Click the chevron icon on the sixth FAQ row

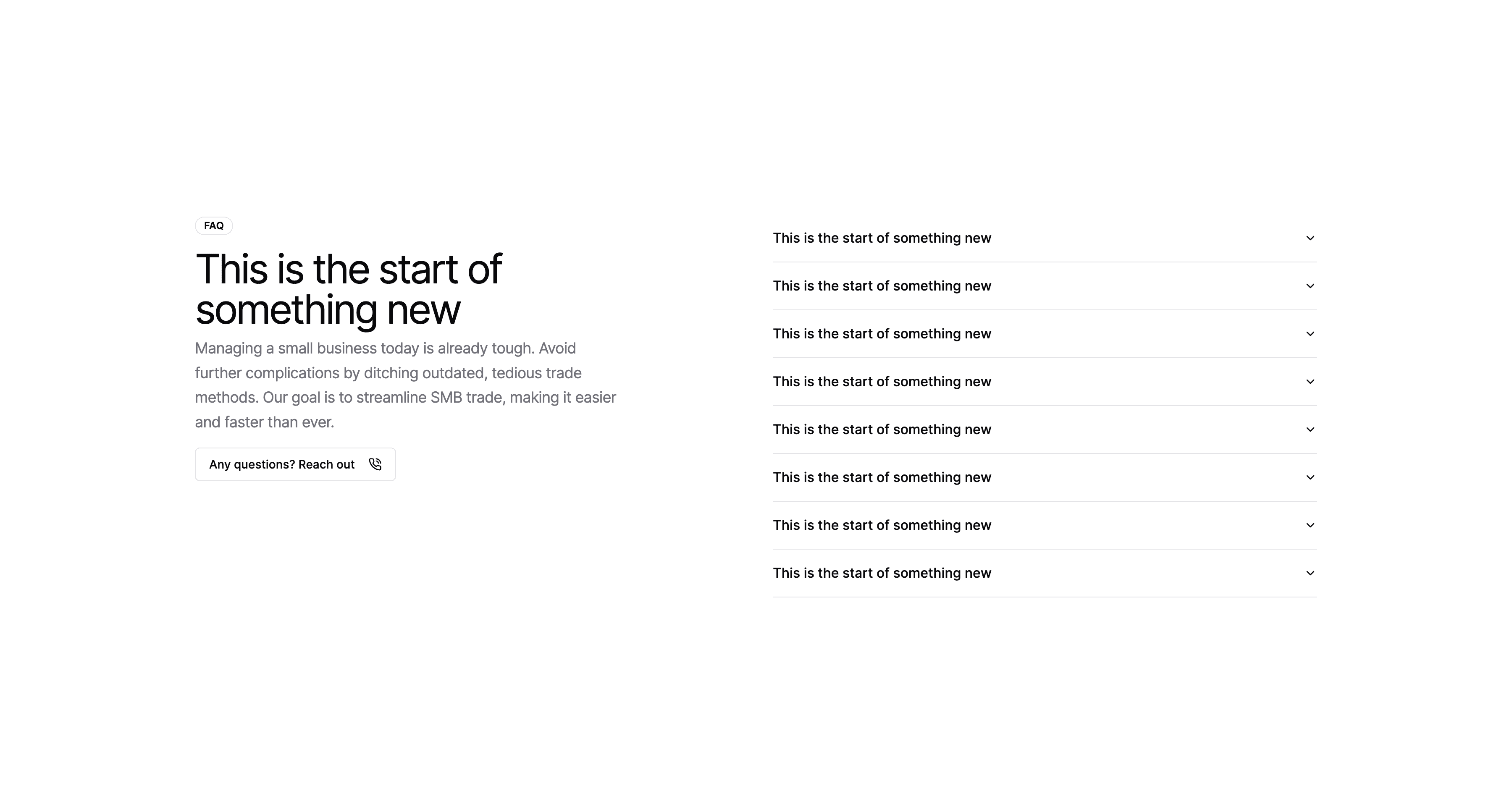pos(1310,477)
